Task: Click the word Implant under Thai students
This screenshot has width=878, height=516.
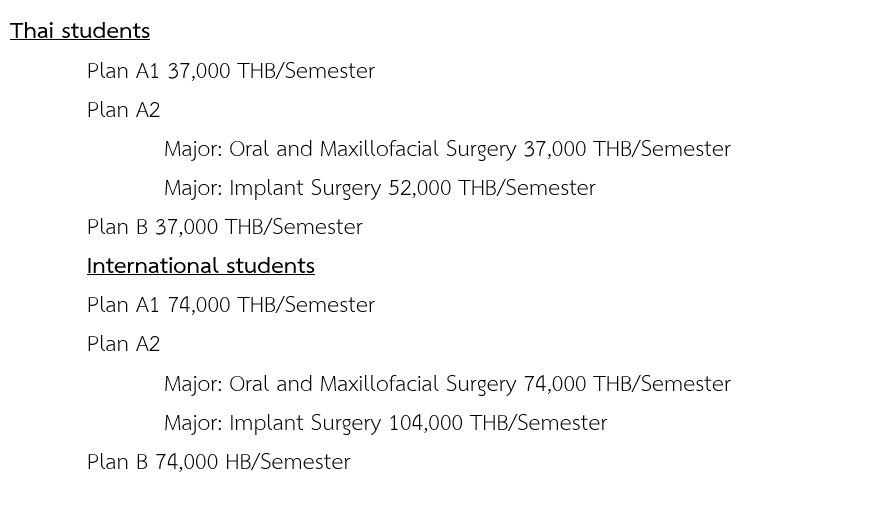Action: click(267, 189)
